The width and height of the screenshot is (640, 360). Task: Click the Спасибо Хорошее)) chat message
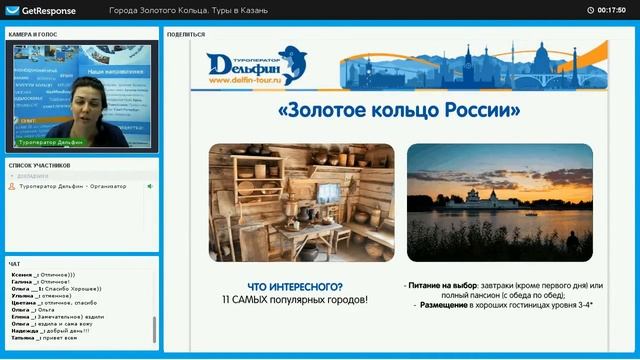point(56,289)
